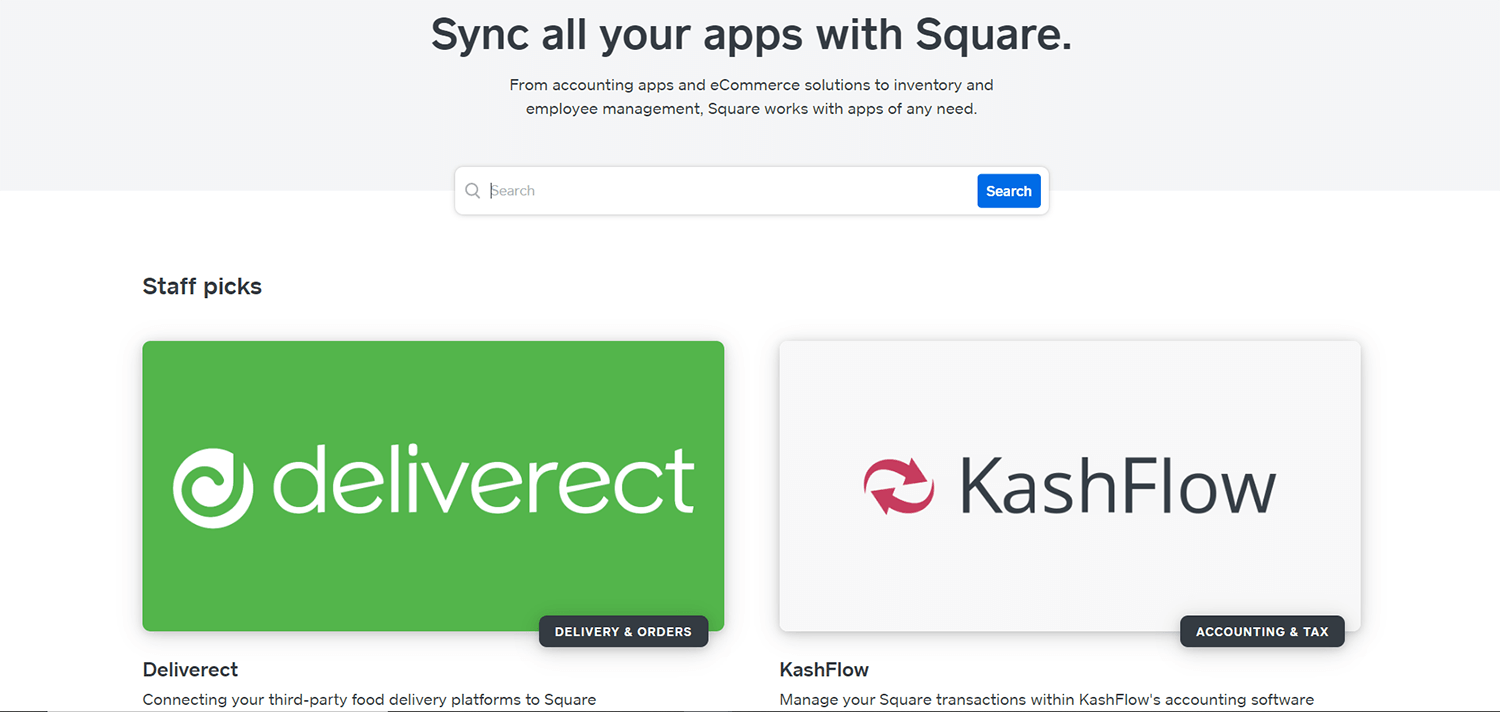This screenshot has width=1500, height=712.
Task: Click the blue Search button
Action: click(1009, 191)
